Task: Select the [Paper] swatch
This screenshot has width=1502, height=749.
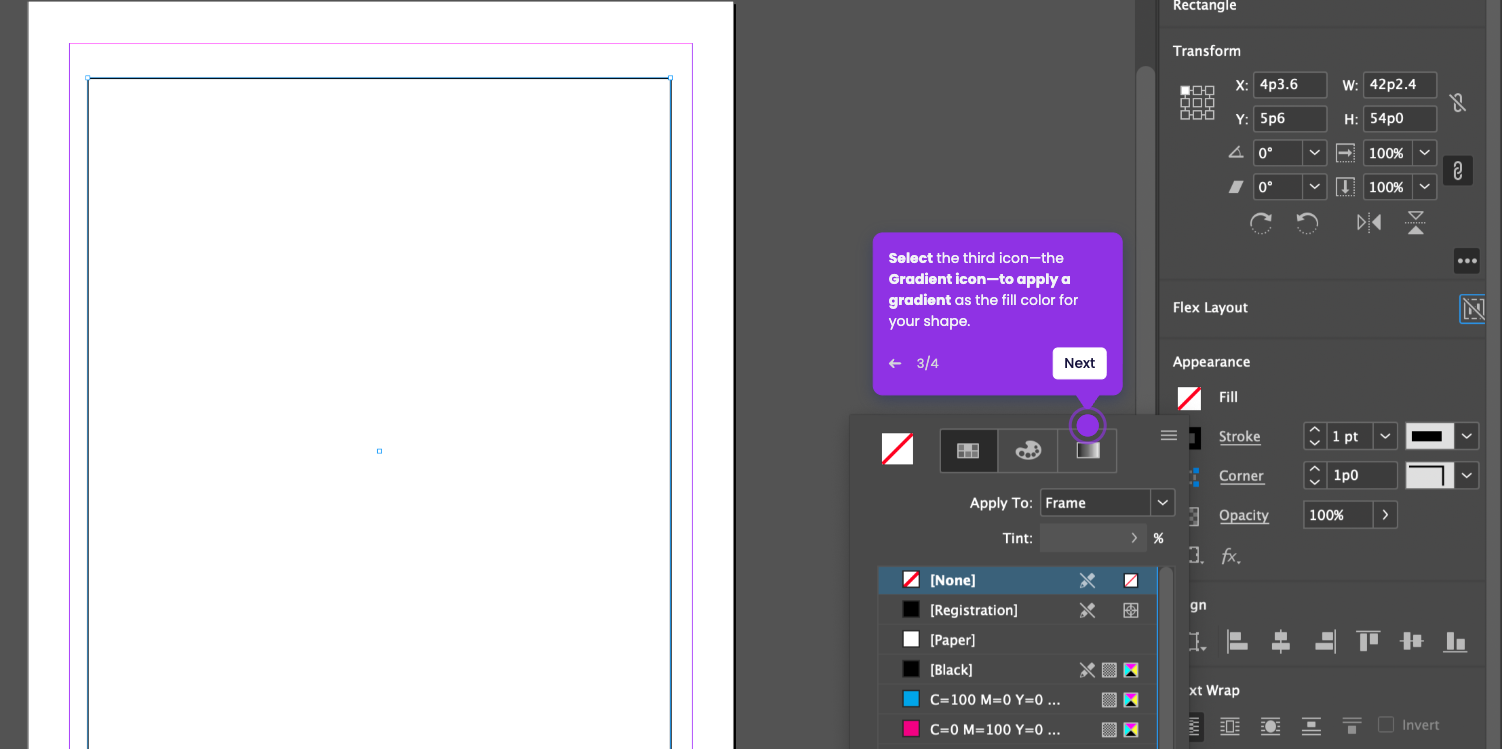Action: point(1018,640)
